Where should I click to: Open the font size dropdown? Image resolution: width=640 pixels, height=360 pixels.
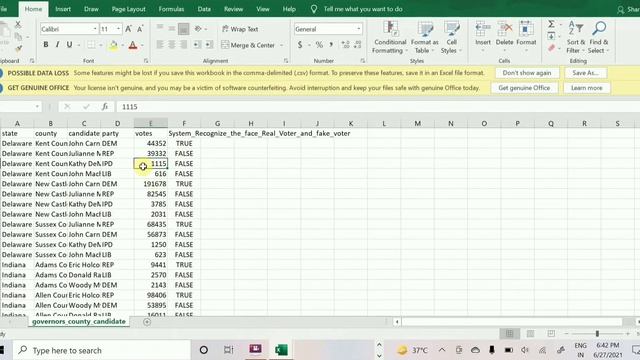tap(118, 29)
